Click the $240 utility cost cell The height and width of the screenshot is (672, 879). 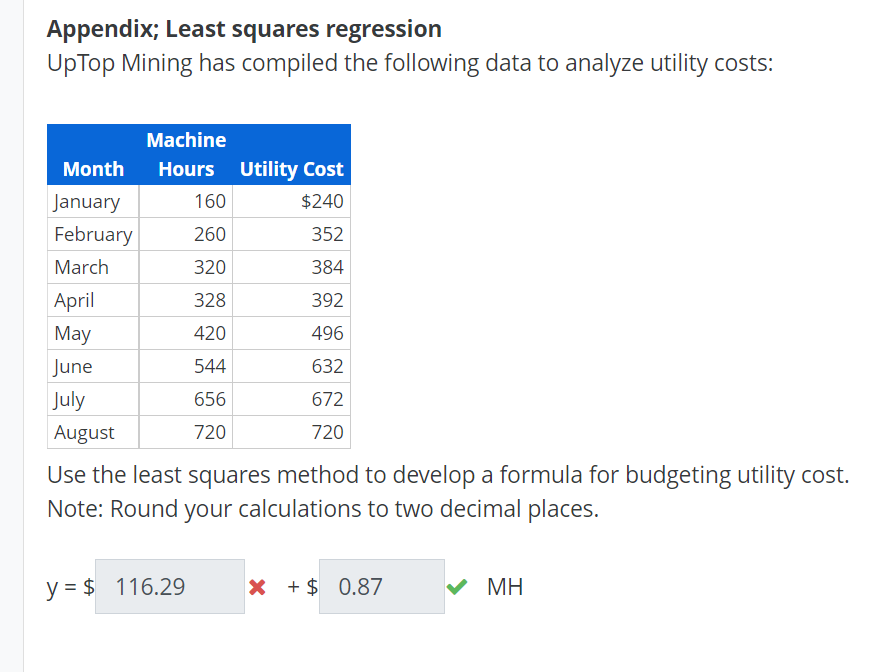pos(322,201)
